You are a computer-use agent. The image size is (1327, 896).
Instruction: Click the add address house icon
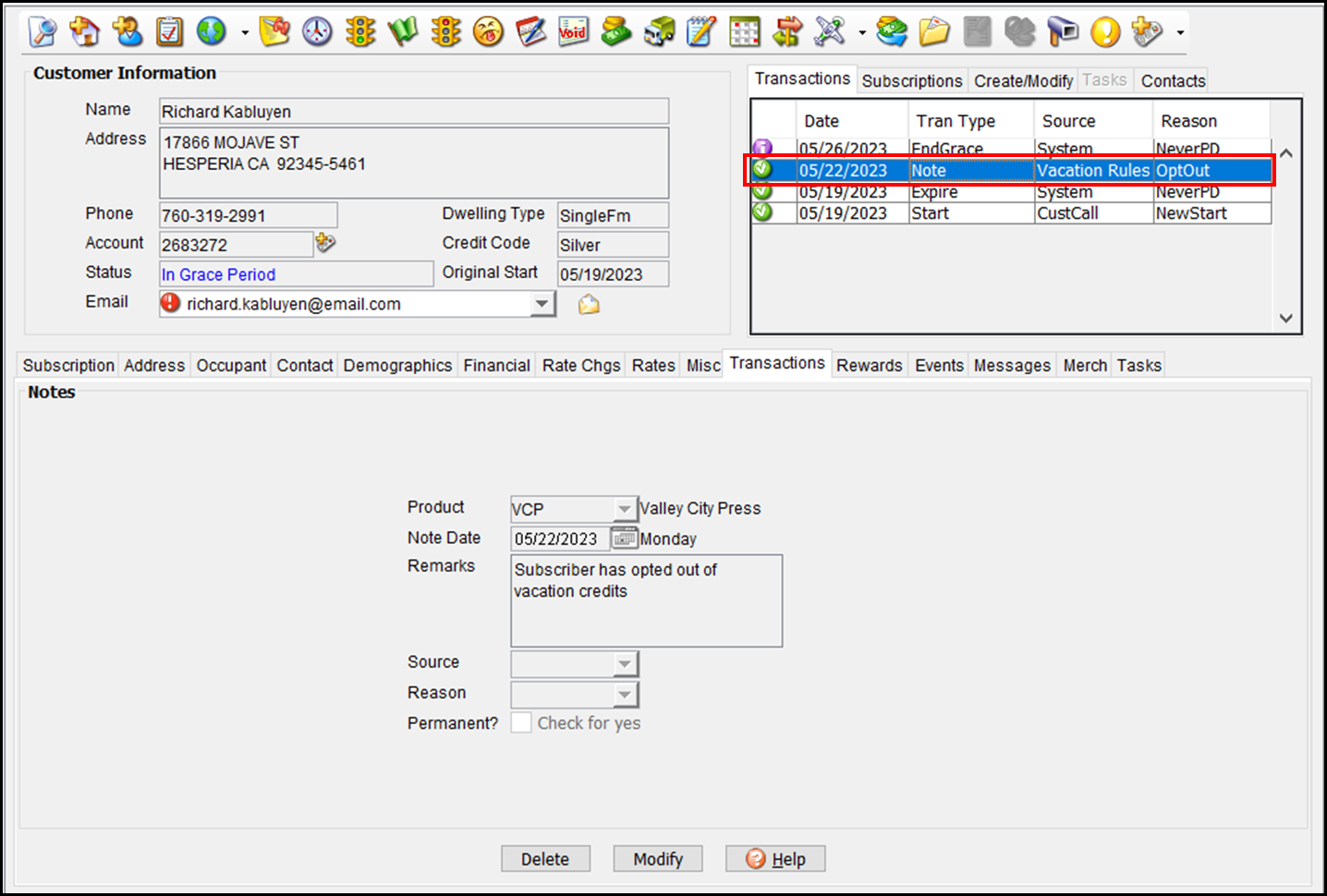point(85,32)
